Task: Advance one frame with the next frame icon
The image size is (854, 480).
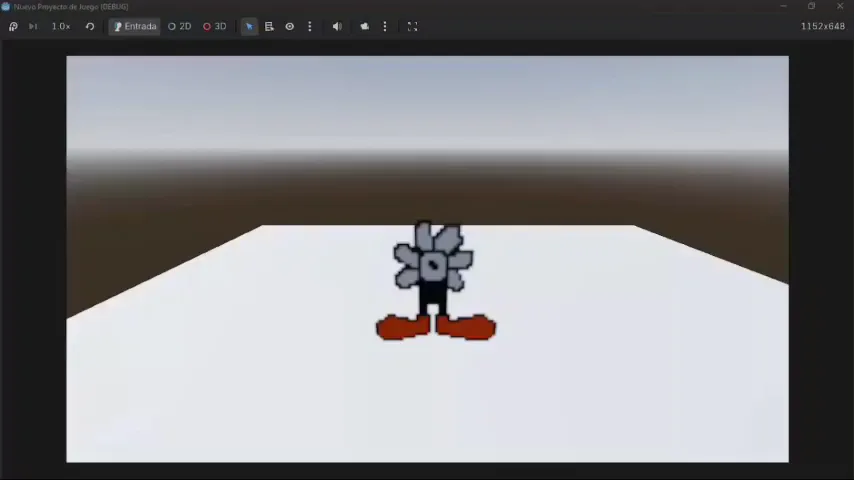Action: pyautogui.click(x=33, y=26)
